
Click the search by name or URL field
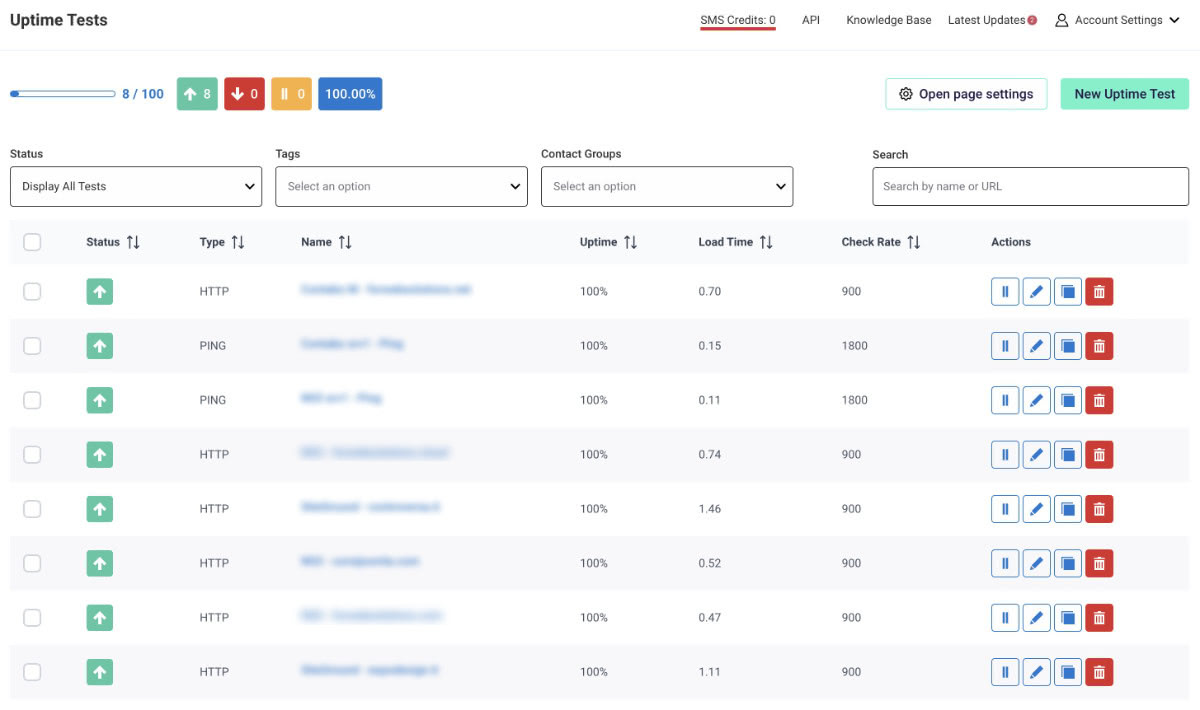click(1030, 186)
